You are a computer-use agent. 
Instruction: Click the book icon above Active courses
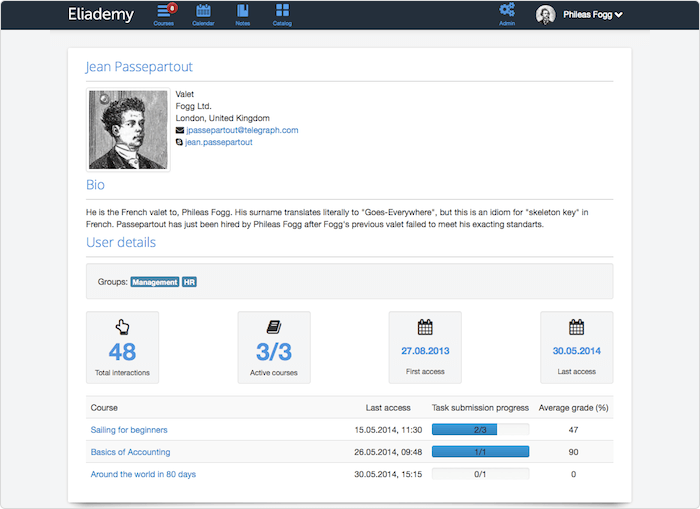tap(274, 327)
